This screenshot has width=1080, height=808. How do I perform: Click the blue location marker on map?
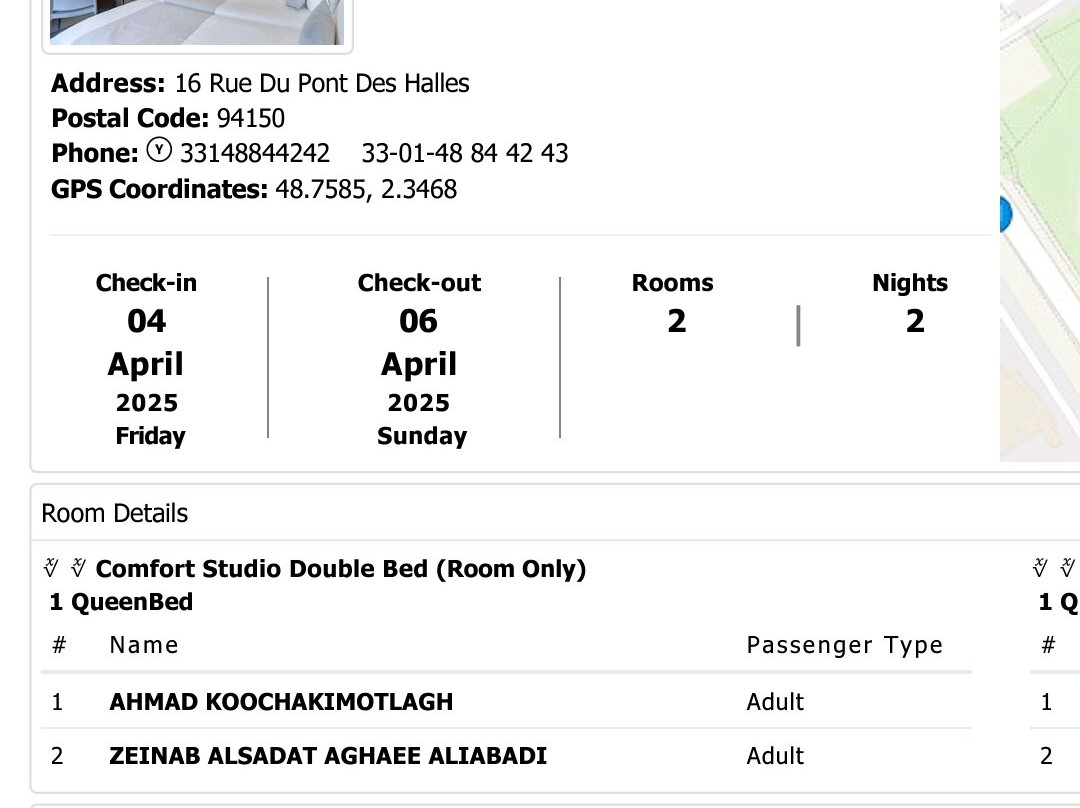(1005, 214)
